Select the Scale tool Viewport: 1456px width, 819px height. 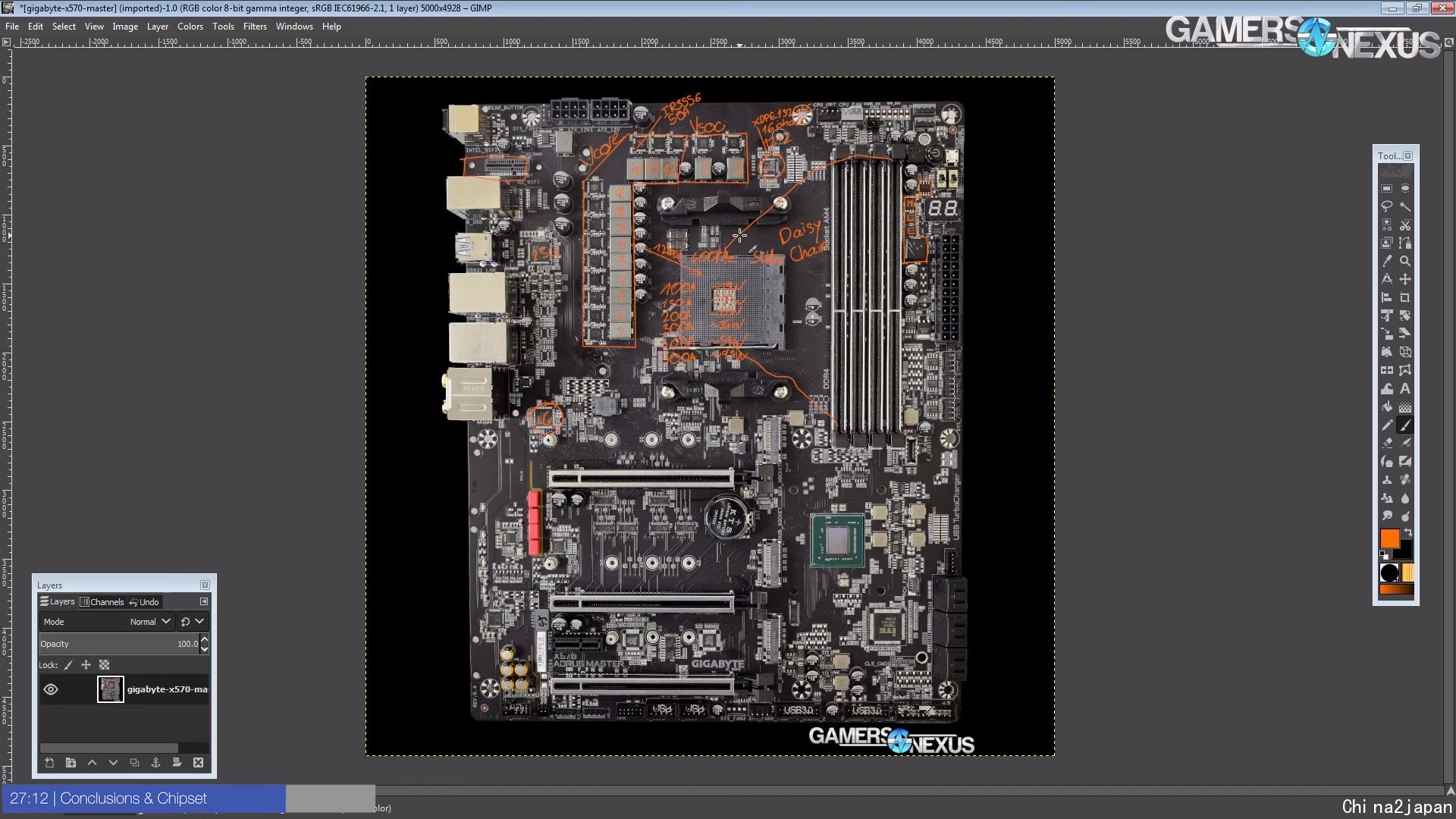pos(1387,334)
